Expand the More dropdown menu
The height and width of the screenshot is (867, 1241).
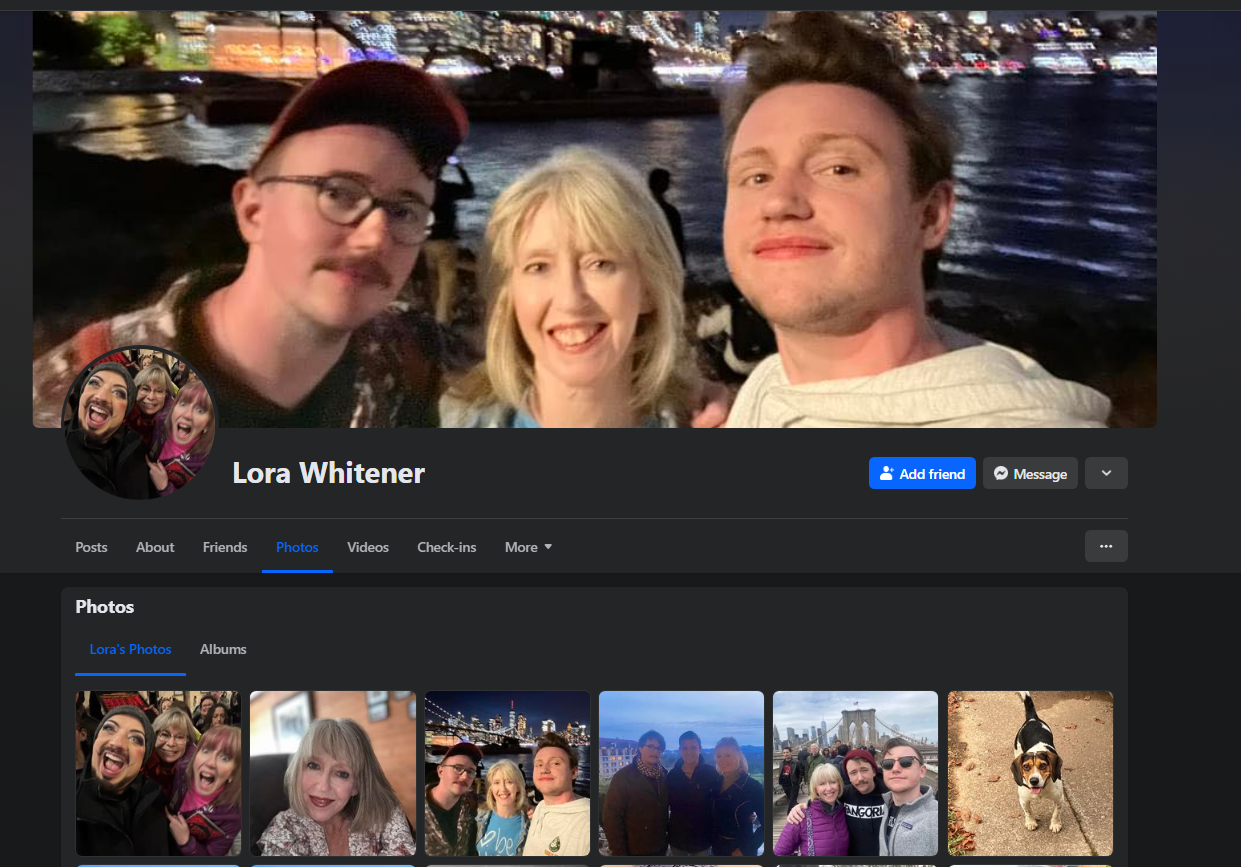click(x=528, y=547)
